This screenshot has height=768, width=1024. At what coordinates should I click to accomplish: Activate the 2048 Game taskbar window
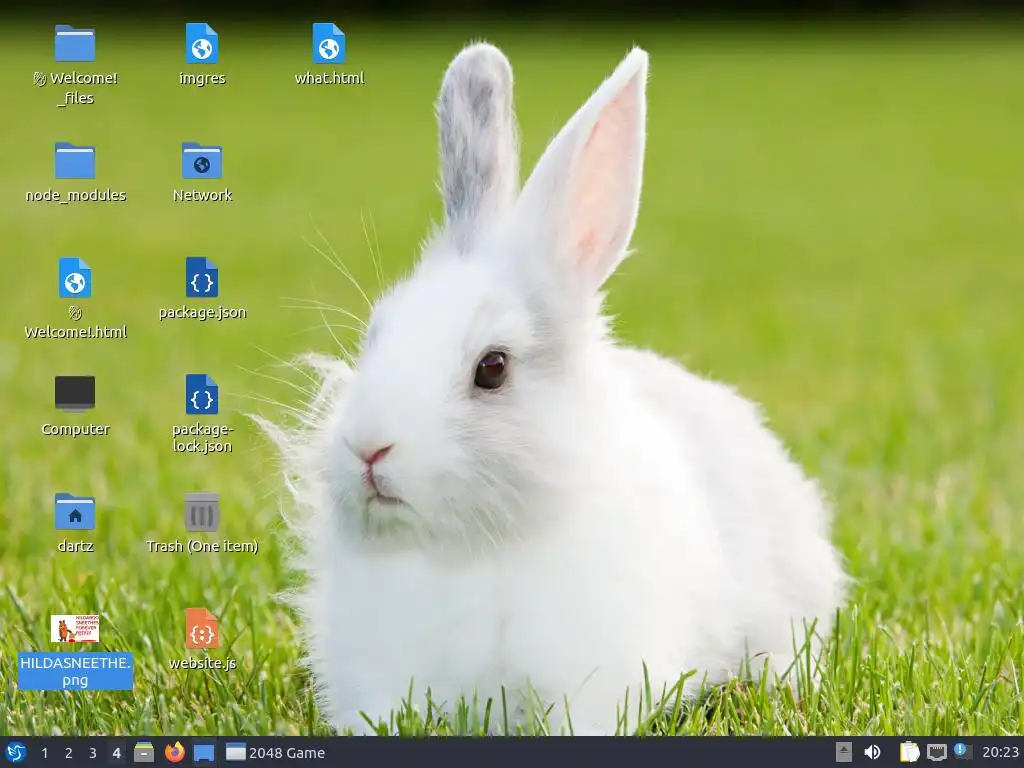[x=276, y=752]
